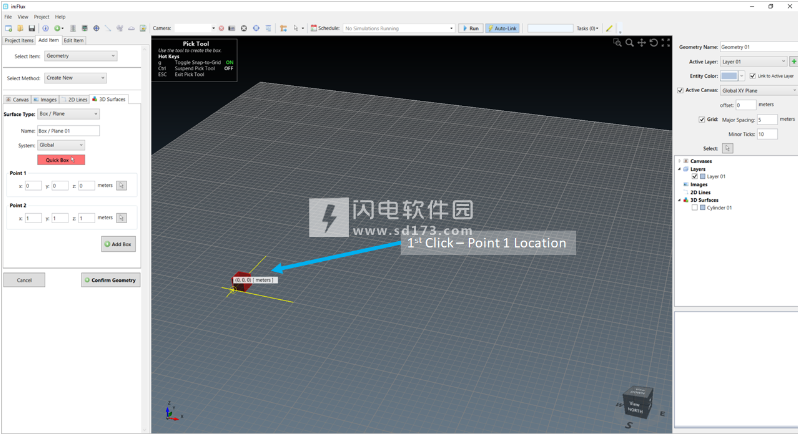
Task: Click the fullscreen expand viewport icon
Action: pyautogui.click(x=666, y=43)
